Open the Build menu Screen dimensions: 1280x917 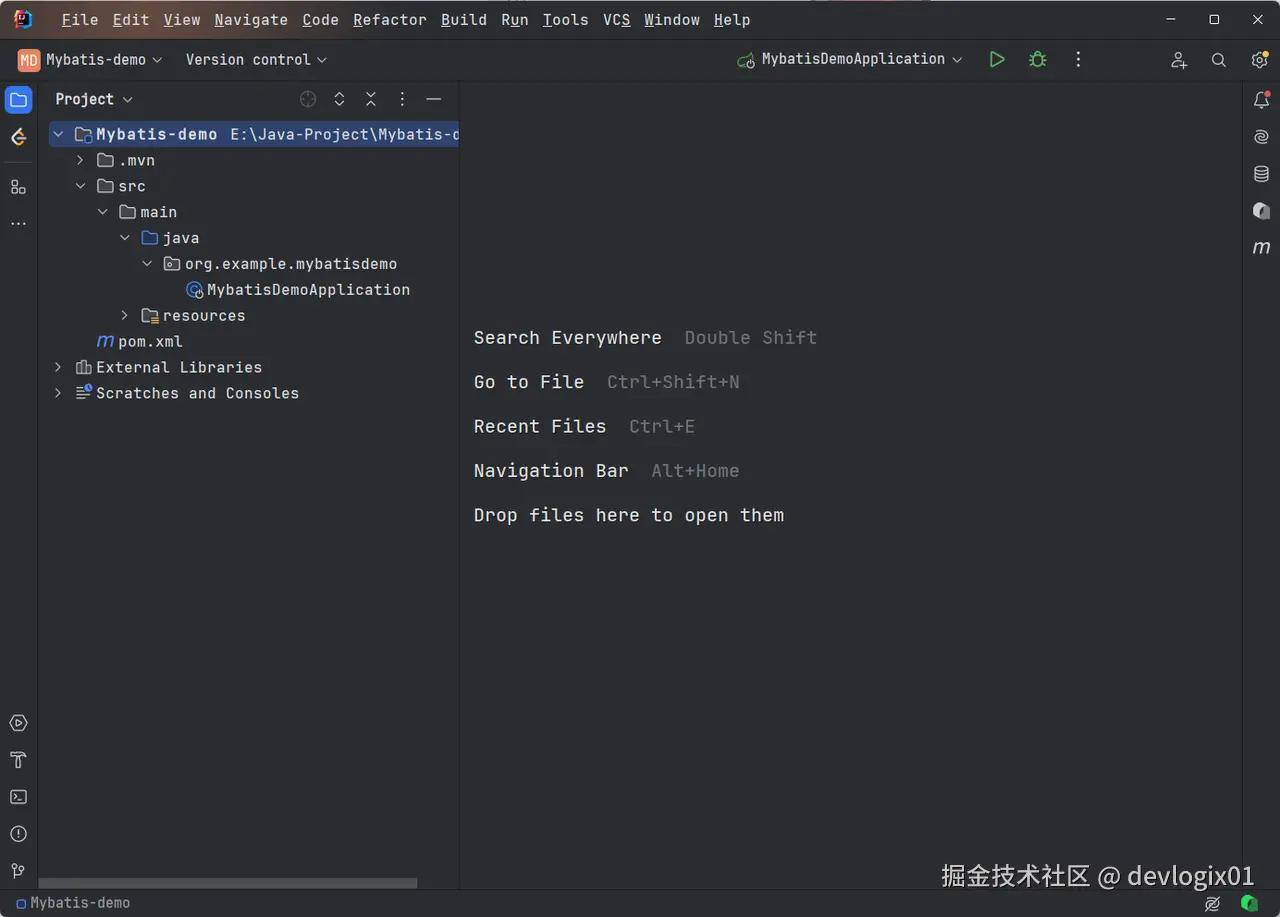464,20
